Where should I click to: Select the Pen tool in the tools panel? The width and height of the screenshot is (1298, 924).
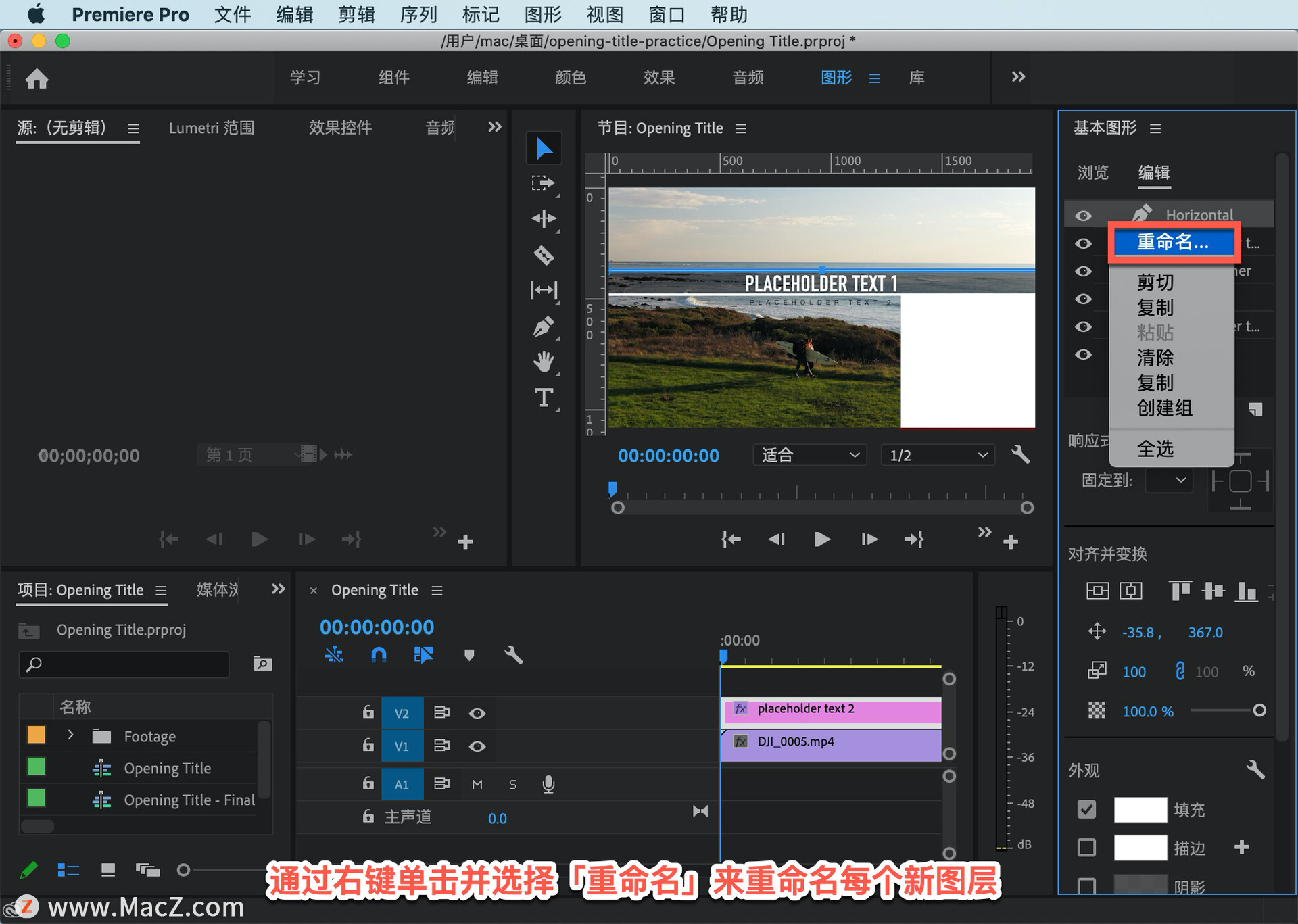544,327
